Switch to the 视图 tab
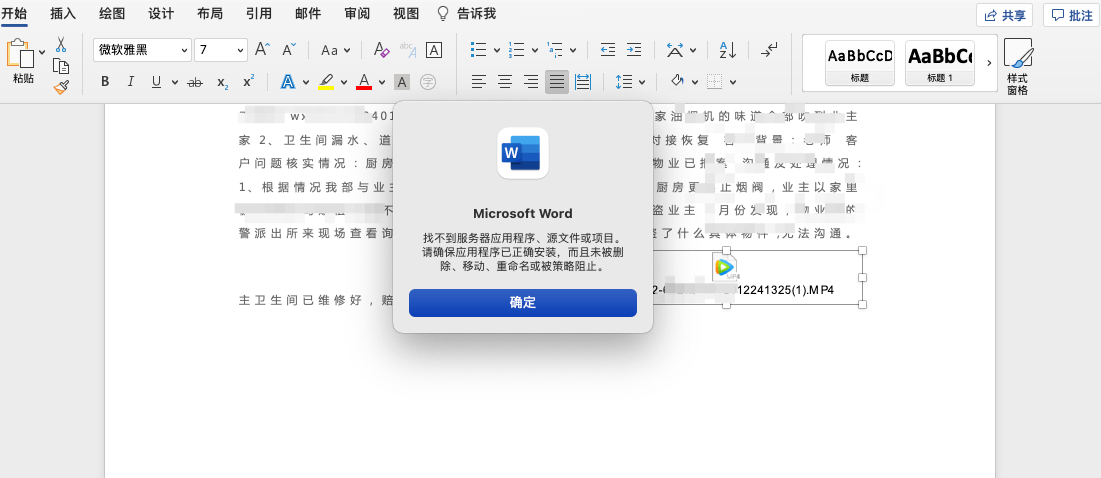Viewport: 1101px width, 478px height. click(406, 13)
